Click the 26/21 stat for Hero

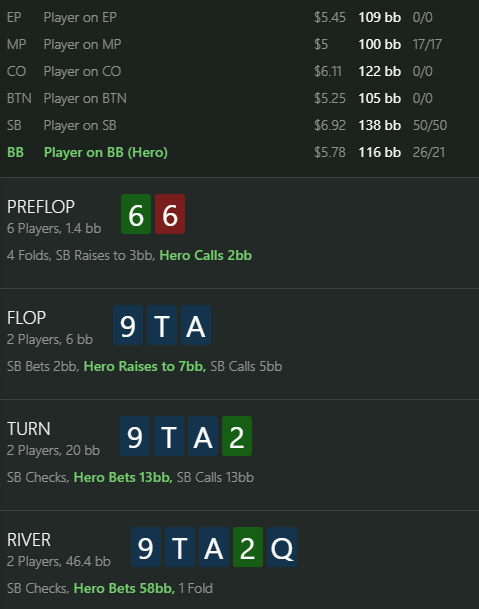(x=429, y=152)
